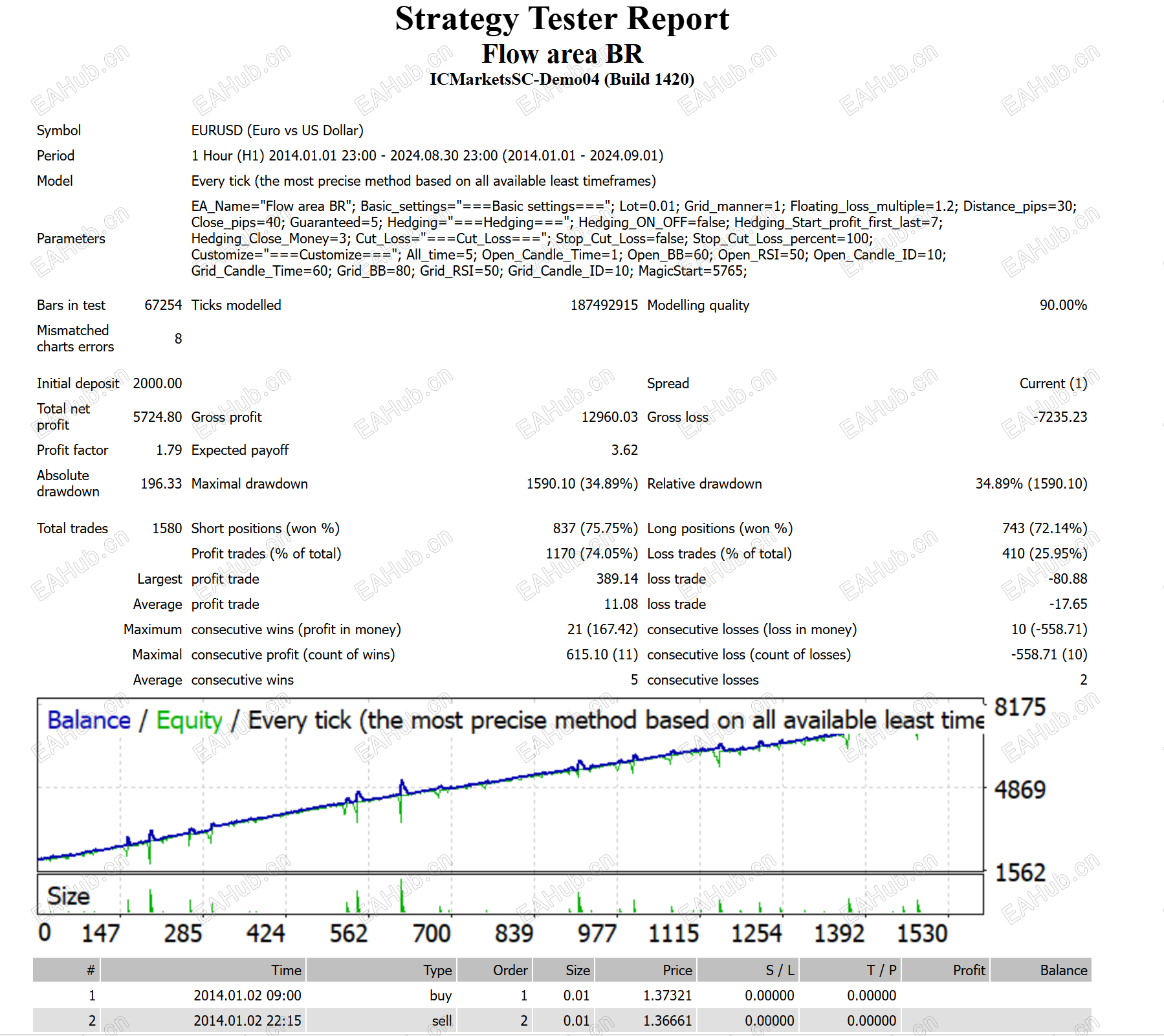The image size is (1164, 1036).
Task: Click the Parameters label
Action: click(x=71, y=239)
